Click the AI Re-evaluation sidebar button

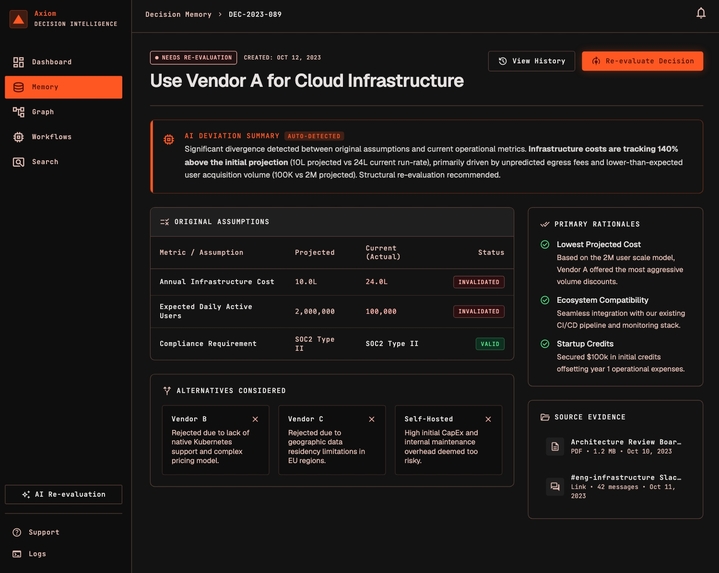tap(63, 494)
